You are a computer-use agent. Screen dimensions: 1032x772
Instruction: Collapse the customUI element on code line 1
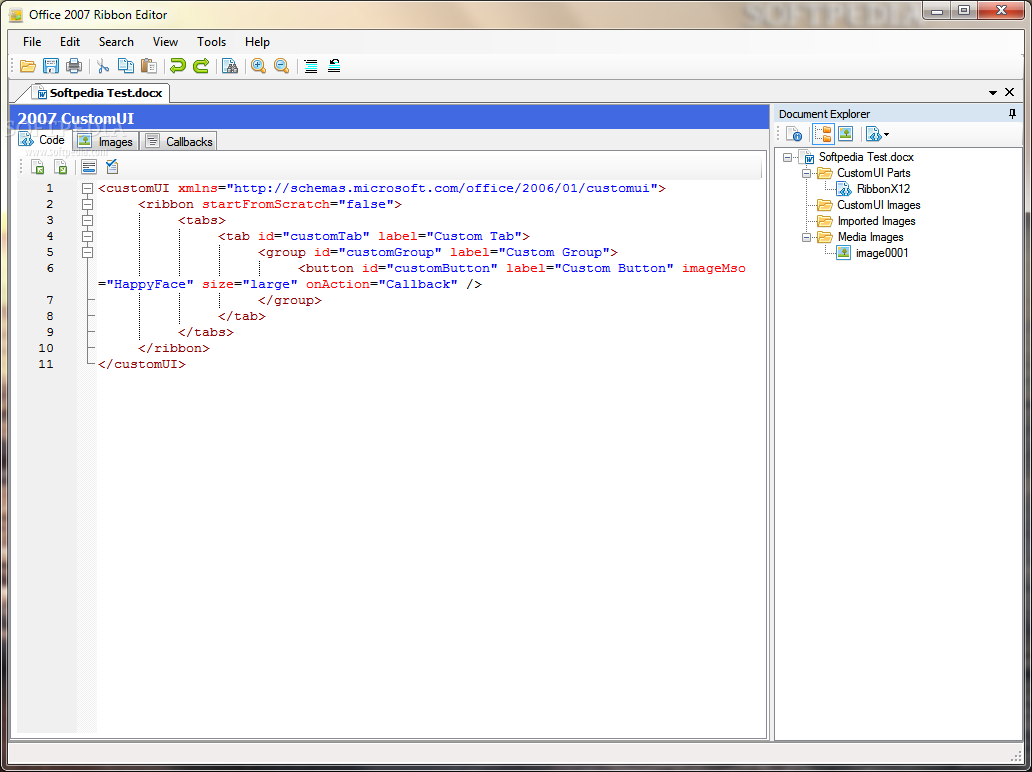88,188
